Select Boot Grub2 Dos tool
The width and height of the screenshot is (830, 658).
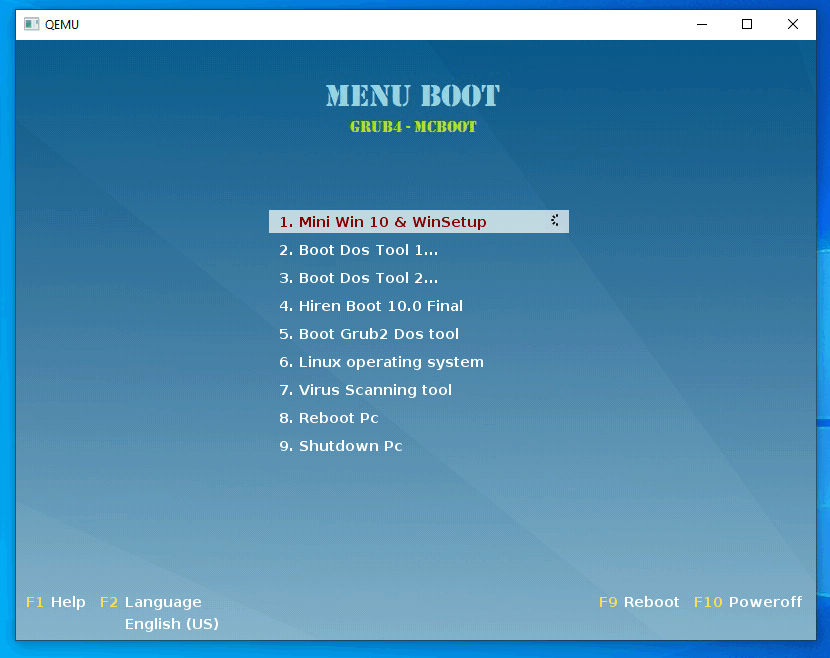(x=369, y=334)
